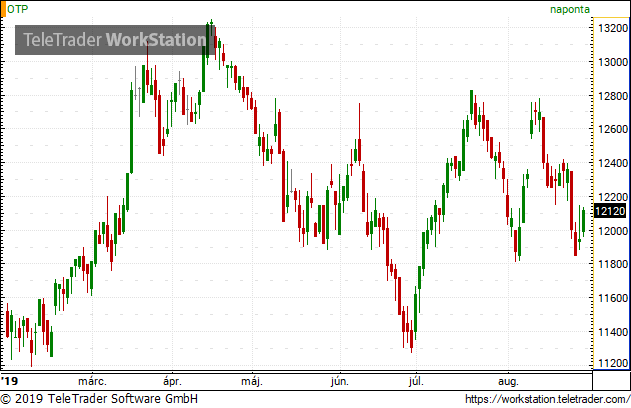Click the 12600 price axis label
631x408 pixels.
[x=613, y=129]
